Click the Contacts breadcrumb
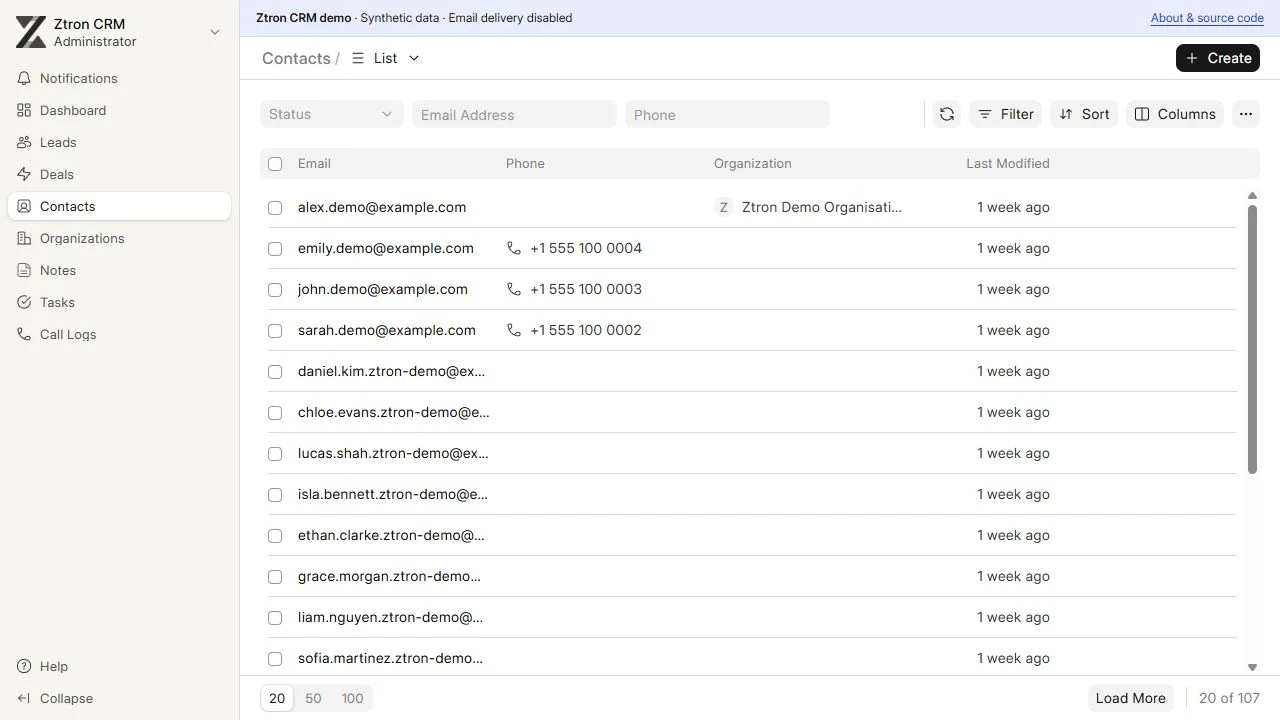 (x=296, y=58)
